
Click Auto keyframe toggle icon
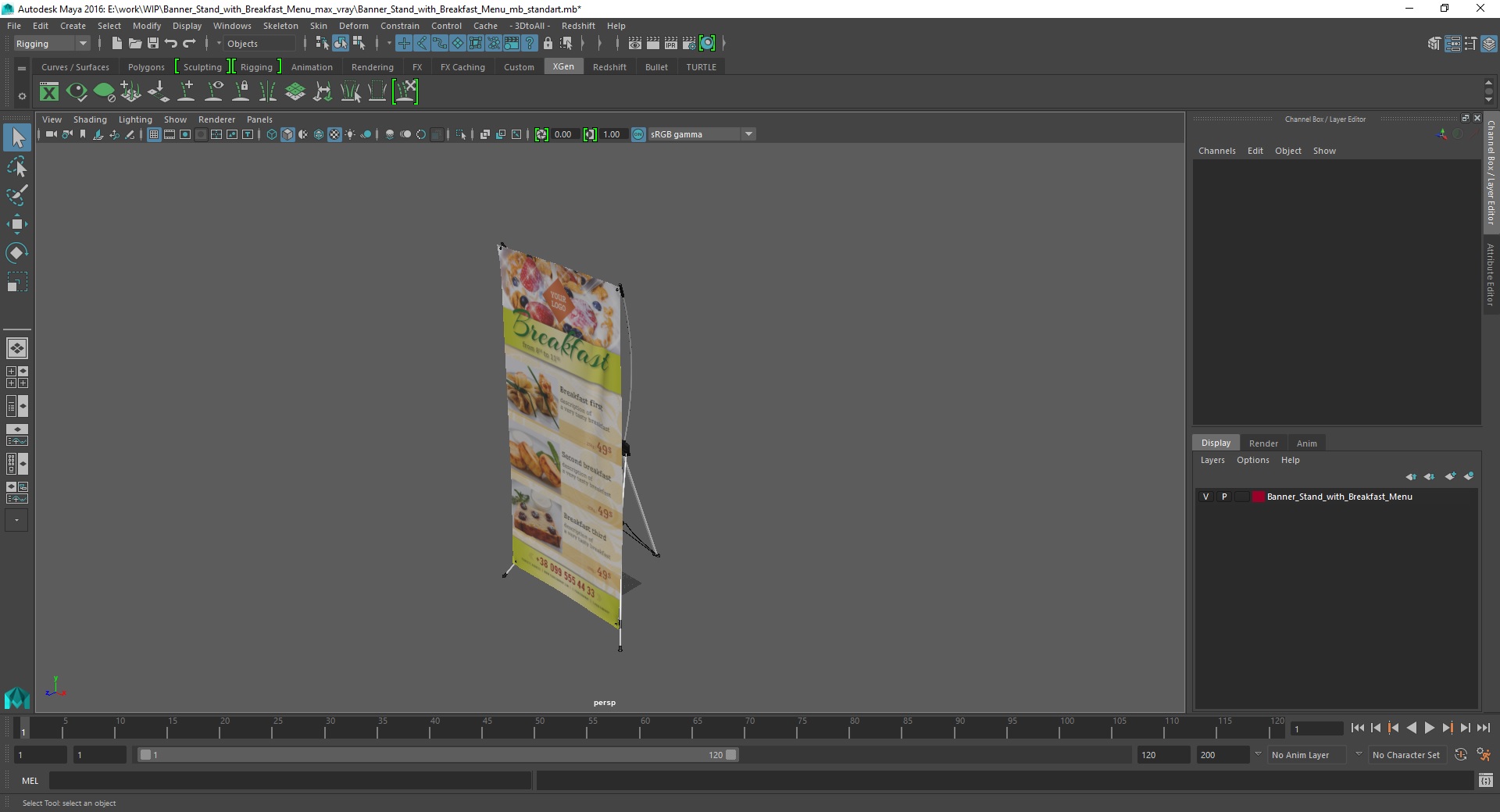[x=1460, y=755]
